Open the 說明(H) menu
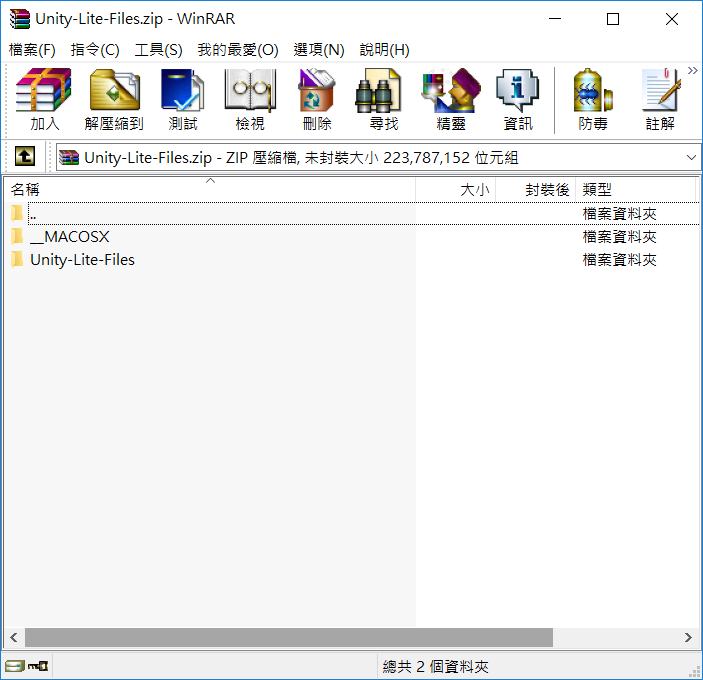This screenshot has height=680, width=703. pos(385,50)
